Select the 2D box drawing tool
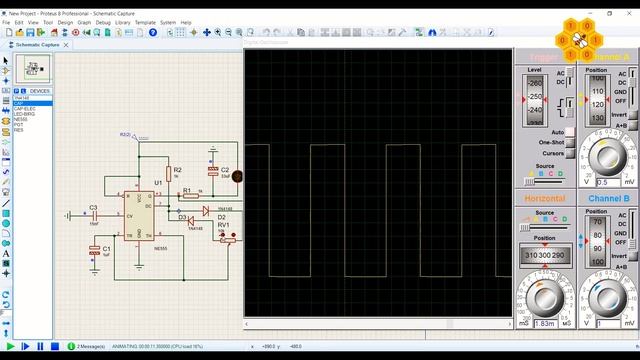 pyautogui.click(x=6, y=213)
